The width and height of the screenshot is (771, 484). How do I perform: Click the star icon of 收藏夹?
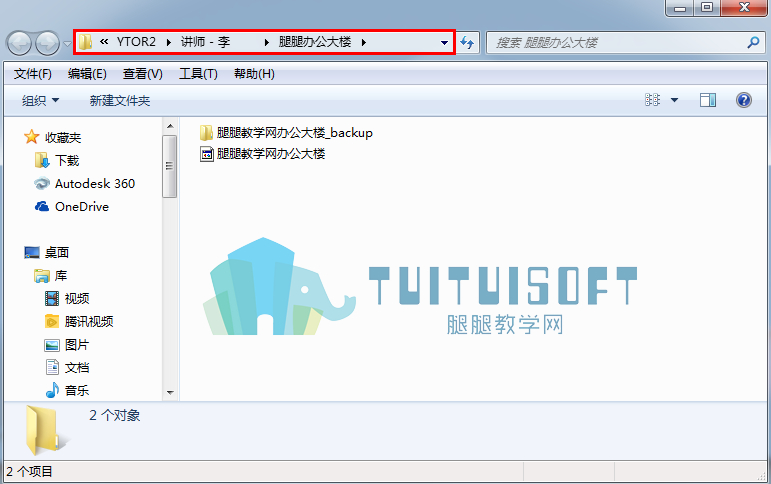[x=31, y=137]
